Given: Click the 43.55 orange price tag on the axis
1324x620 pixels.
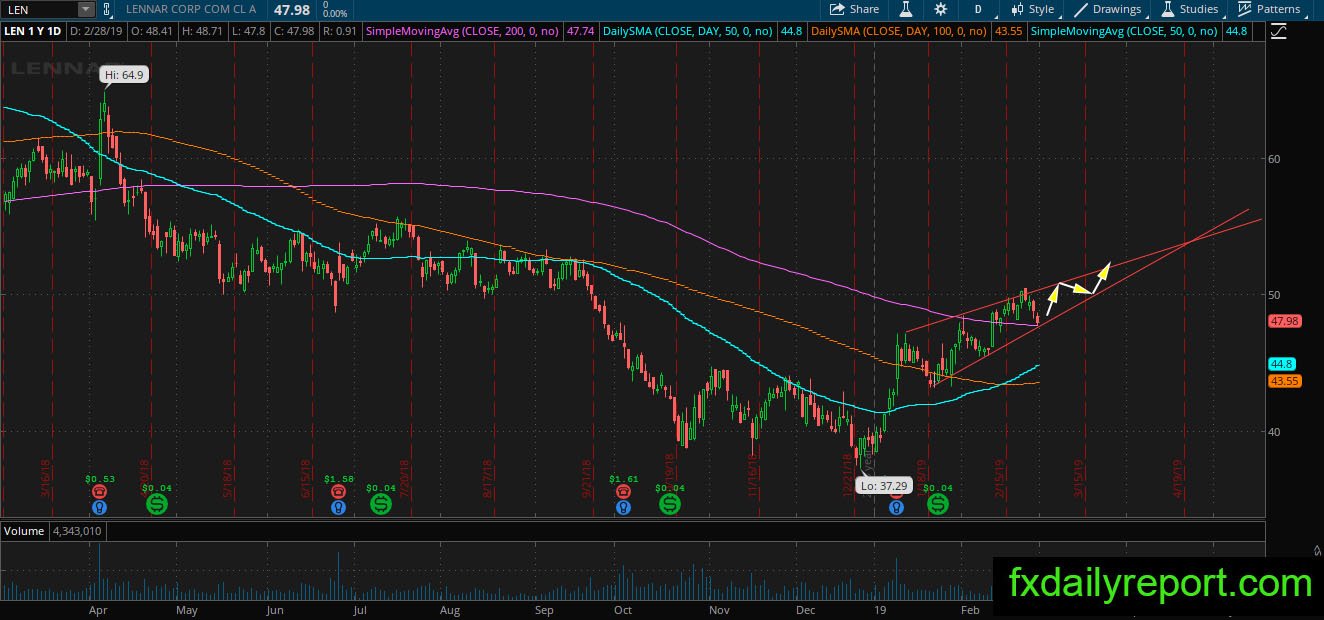Looking at the screenshot, I should (x=1284, y=381).
